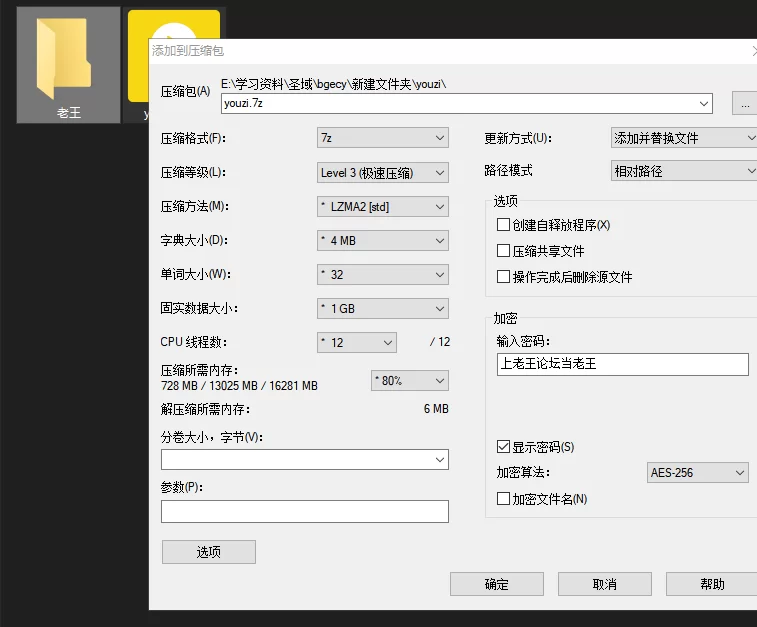This screenshot has height=627, width=757.
Task: Open the browse button with three dots
Action: coord(745,103)
